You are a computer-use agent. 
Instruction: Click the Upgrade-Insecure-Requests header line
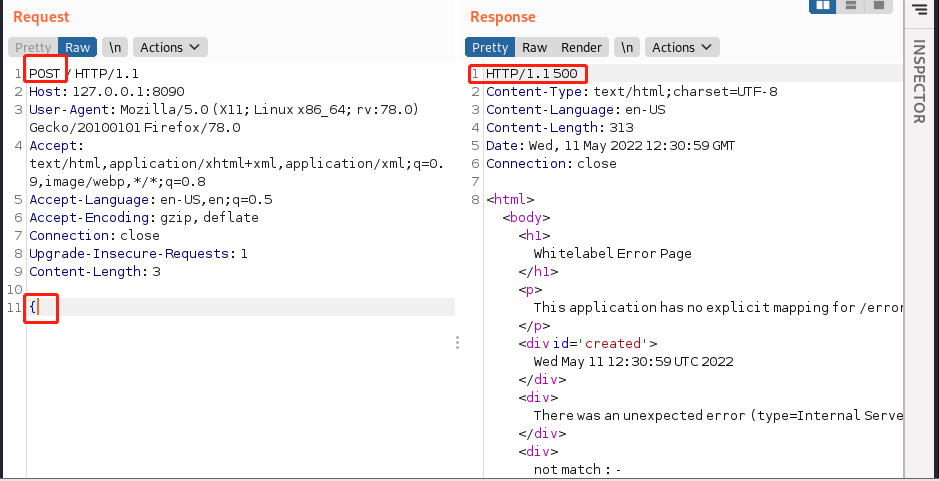coord(138,253)
